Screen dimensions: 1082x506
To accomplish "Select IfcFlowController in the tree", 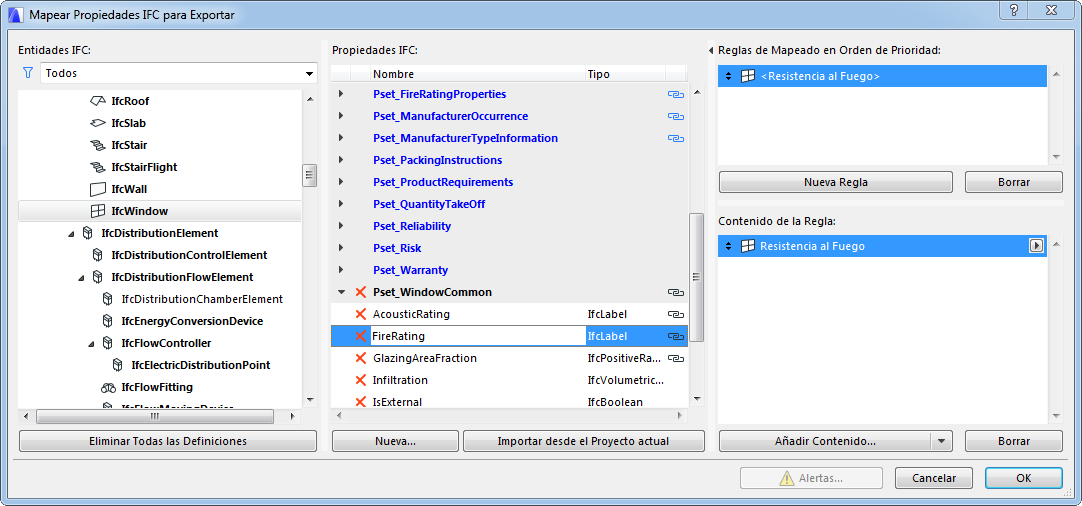I will click(166, 343).
